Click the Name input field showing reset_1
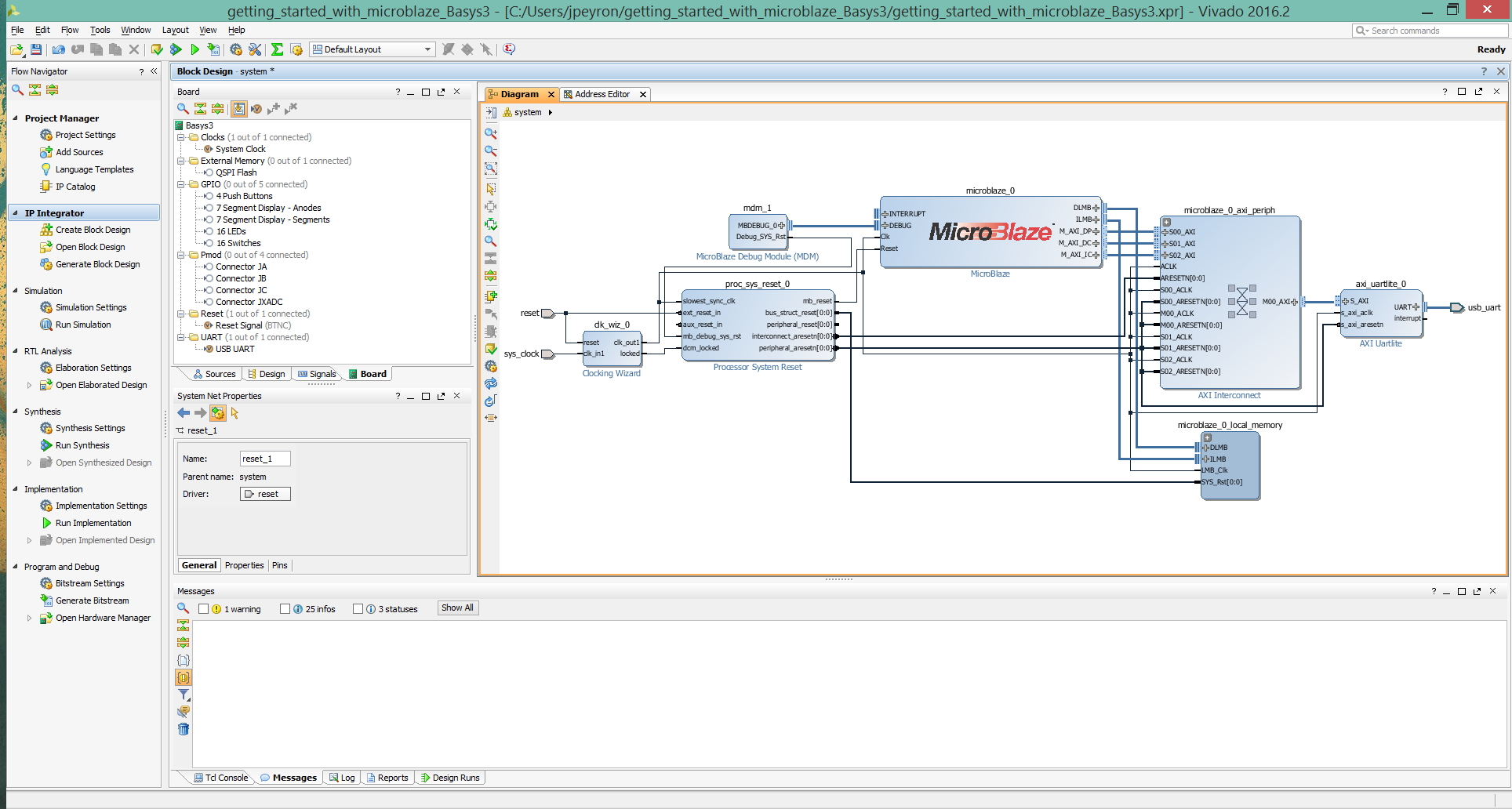Viewport: 1512px width, 809px height. click(265, 459)
